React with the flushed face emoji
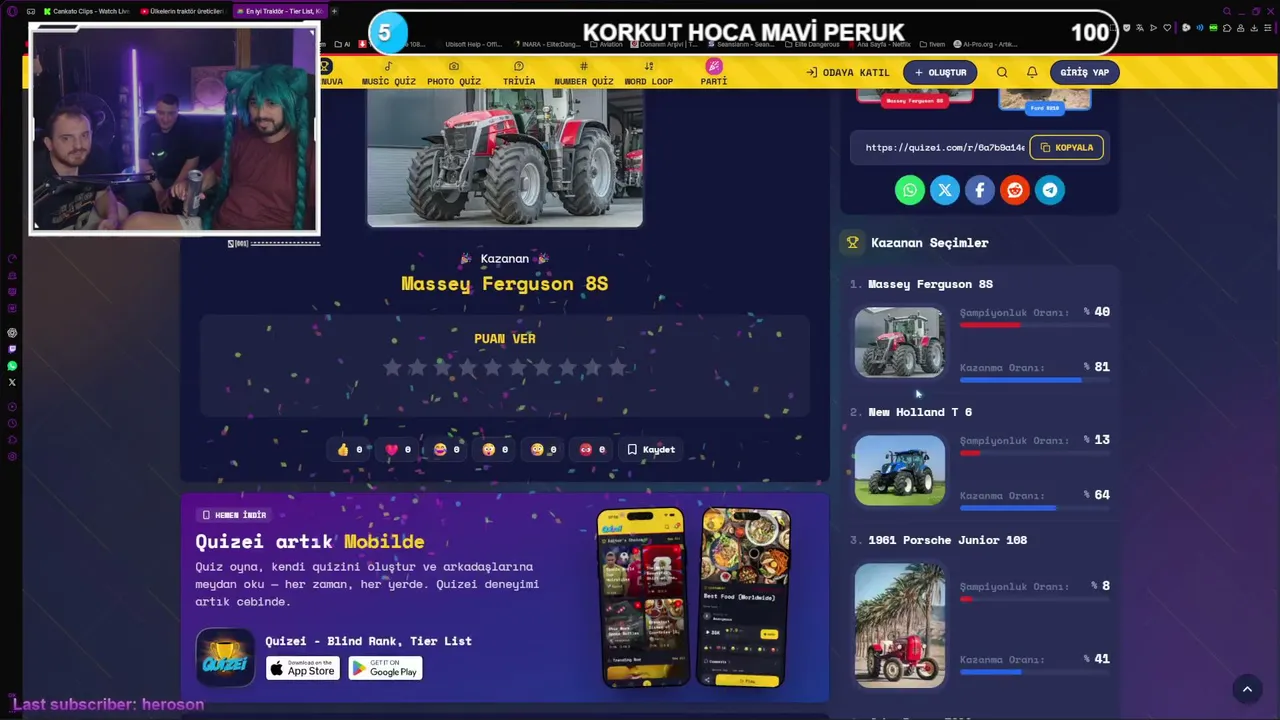This screenshot has width=1280, height=720. 544,450
